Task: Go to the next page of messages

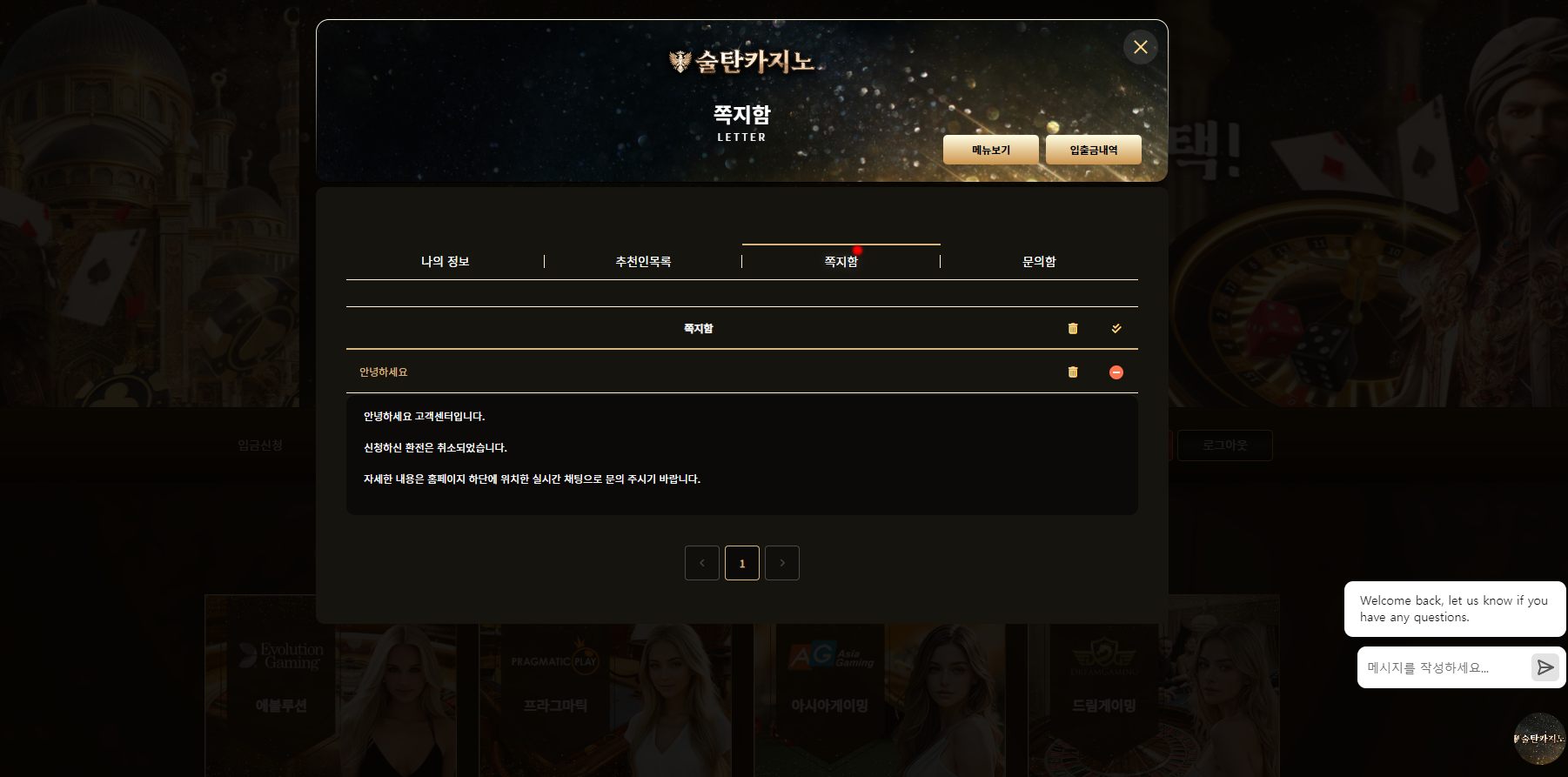Action: 782,563
